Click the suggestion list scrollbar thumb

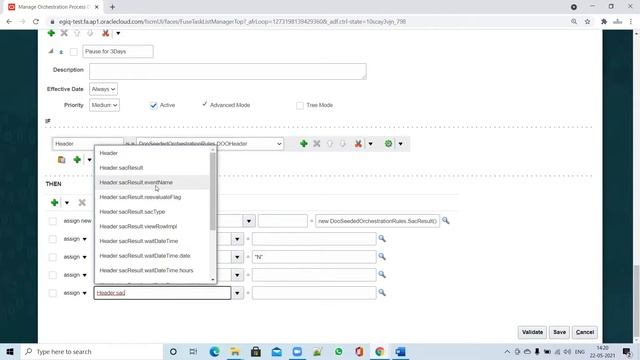tap(213, 191)
